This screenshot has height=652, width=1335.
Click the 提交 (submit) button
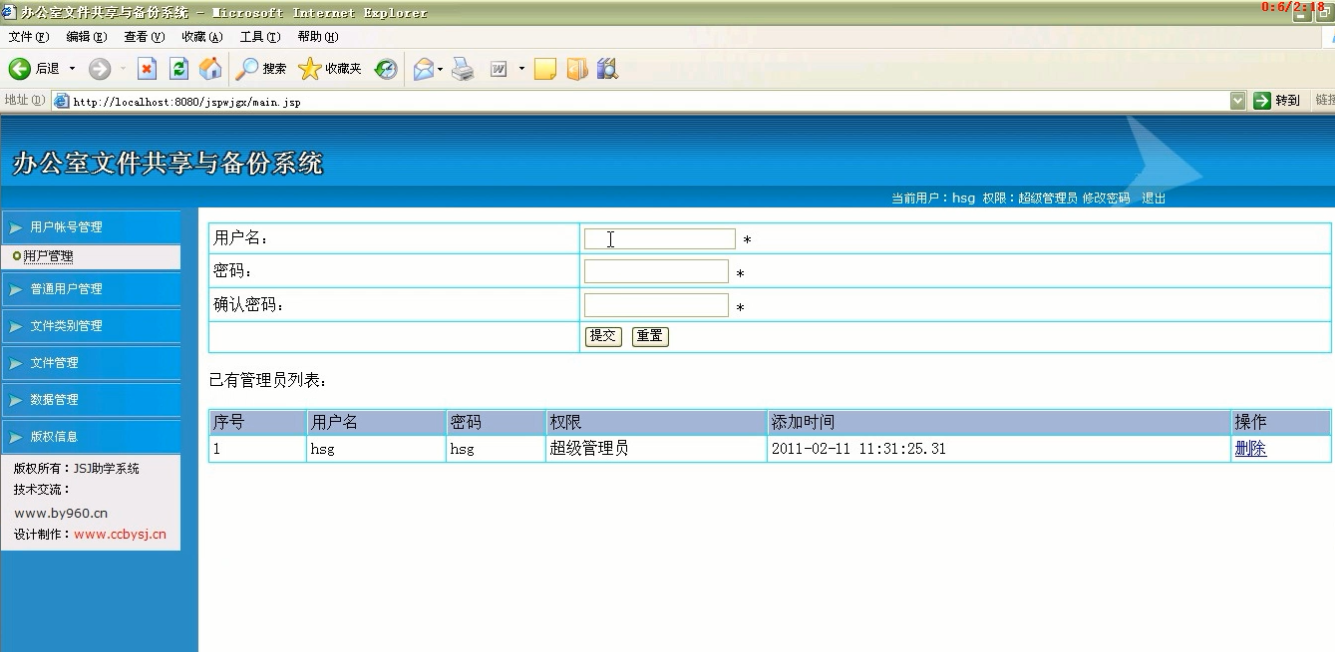click(603, 336)
